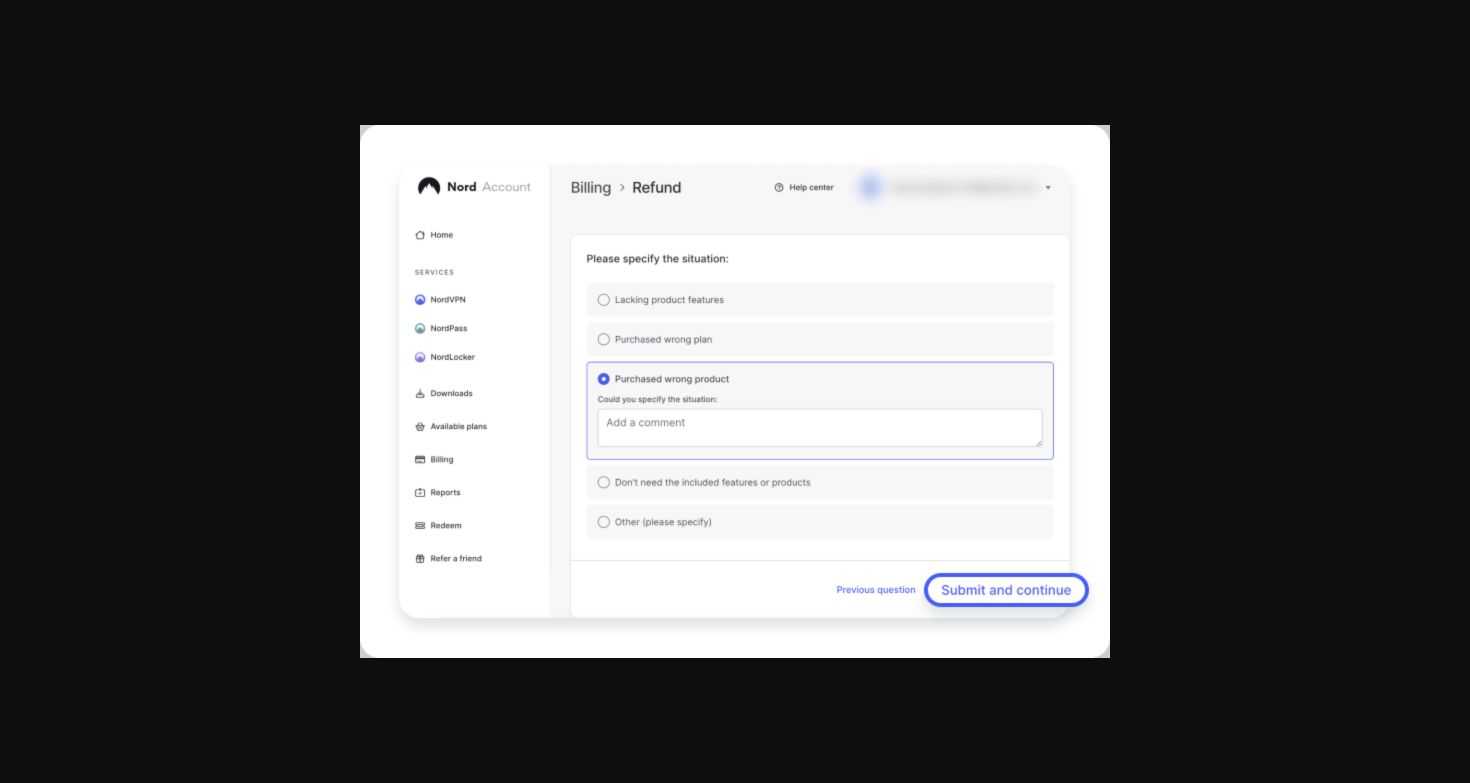This screenshot has width=1470, height=783.
Task: Open the account dropdown arrow
Action: click(x=1048, y=188)
